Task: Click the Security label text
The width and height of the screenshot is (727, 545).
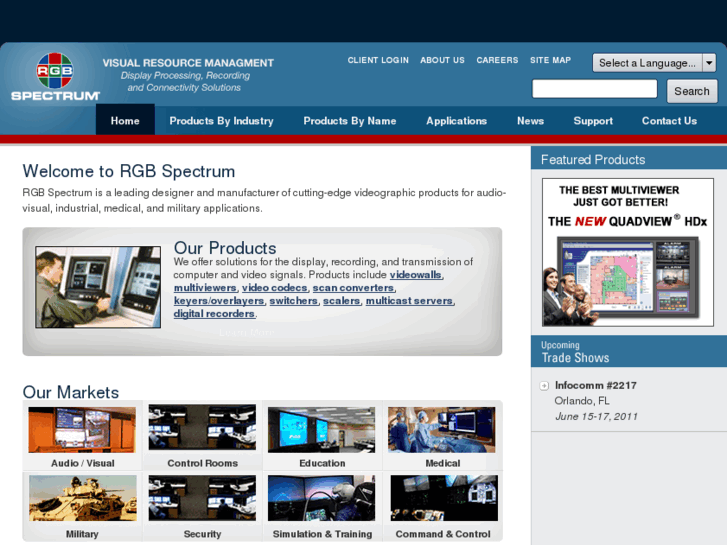Action: point(202,534)
